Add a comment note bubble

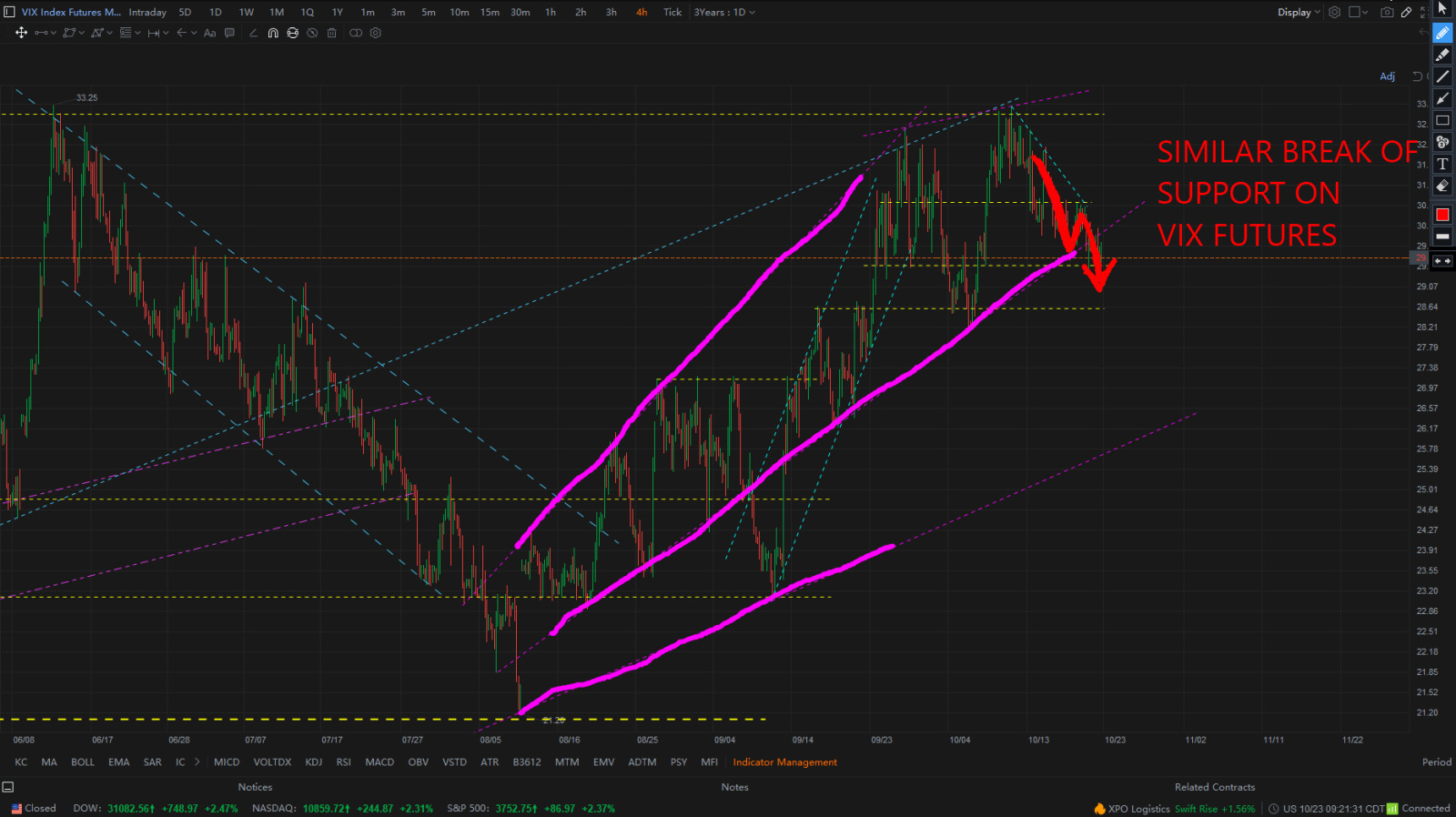coord(229,33)
